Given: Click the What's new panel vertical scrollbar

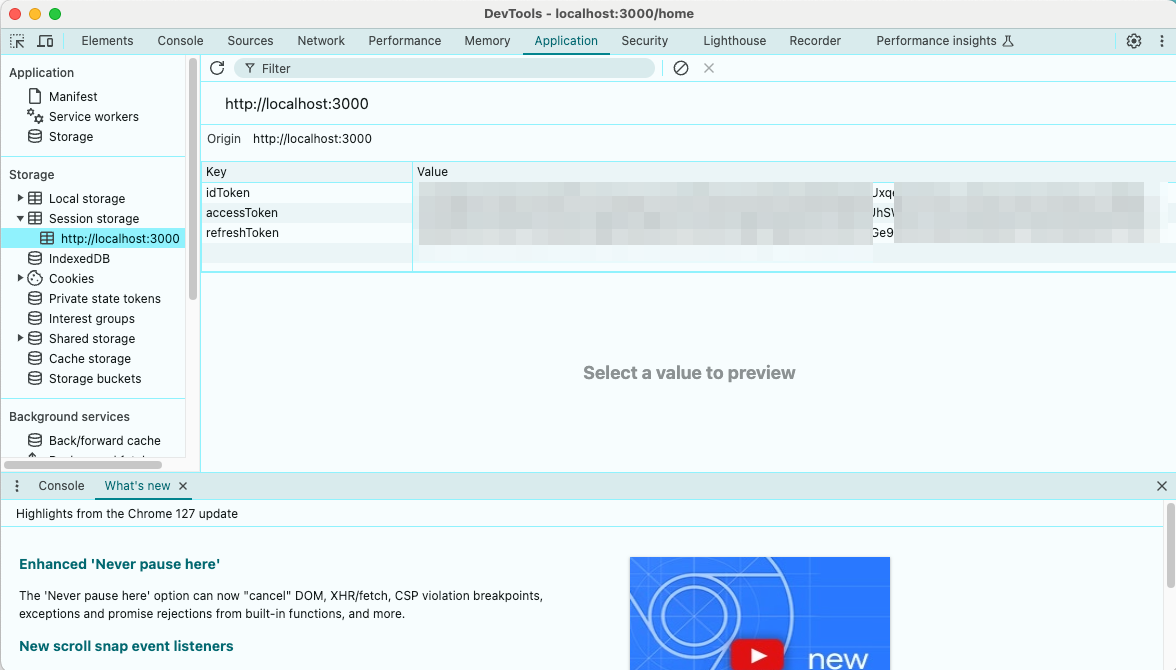Looking at the screenshot, I should pos(1171,545).
